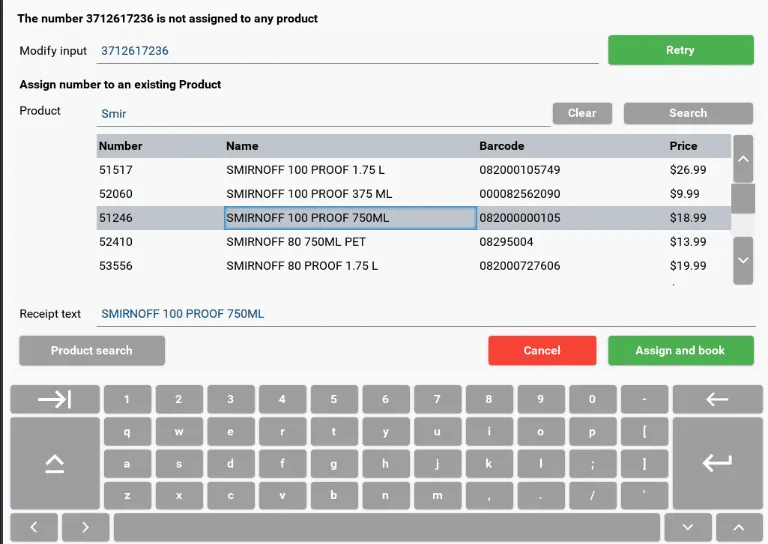Tap the a key on the keyboard
The image size is (768, 544).
coord(127,464)
